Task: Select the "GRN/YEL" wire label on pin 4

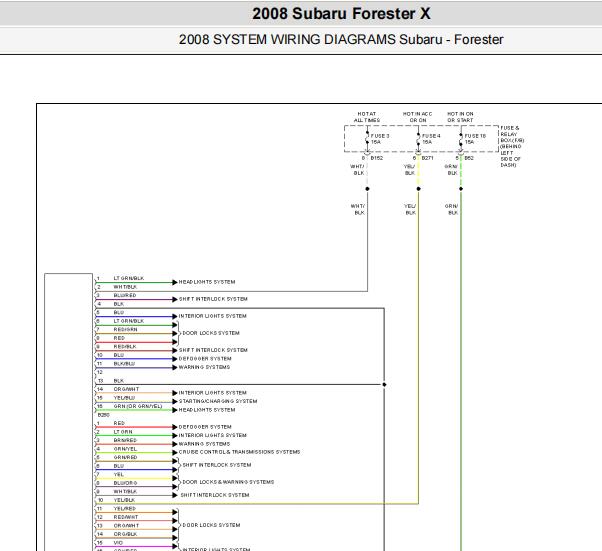Action: tap(125, 449)
